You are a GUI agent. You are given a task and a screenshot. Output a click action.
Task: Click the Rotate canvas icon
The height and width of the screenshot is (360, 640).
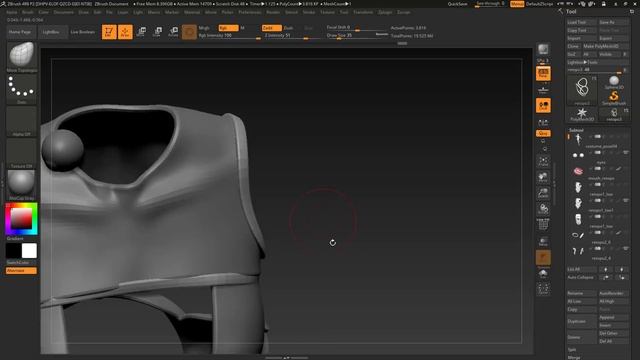pos(543,209)
